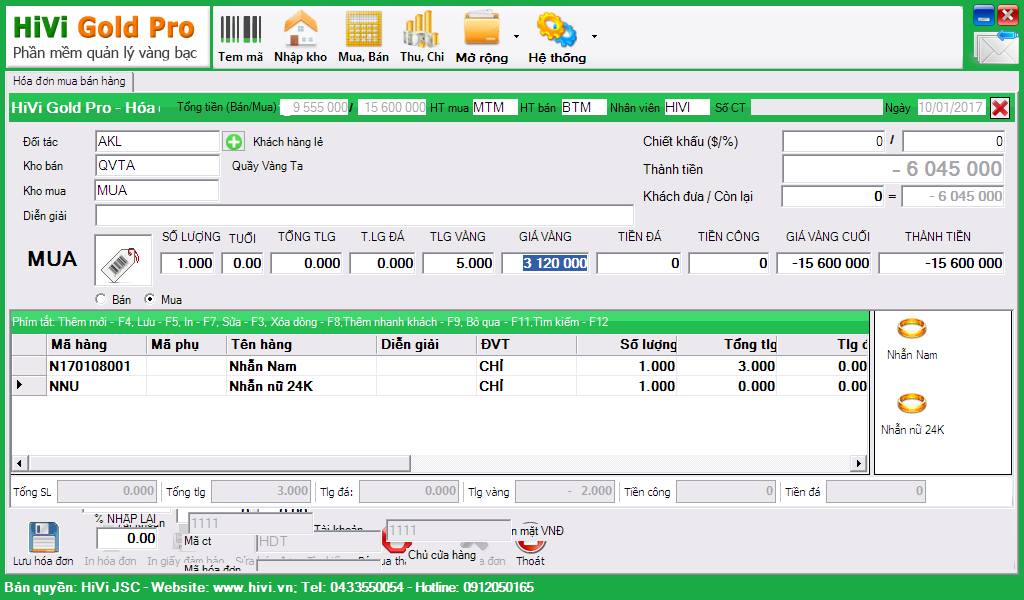Click the barcode tag icon beside MUA
The width and height of the screenshot is (1024, 600).
(x=123, y=263)
